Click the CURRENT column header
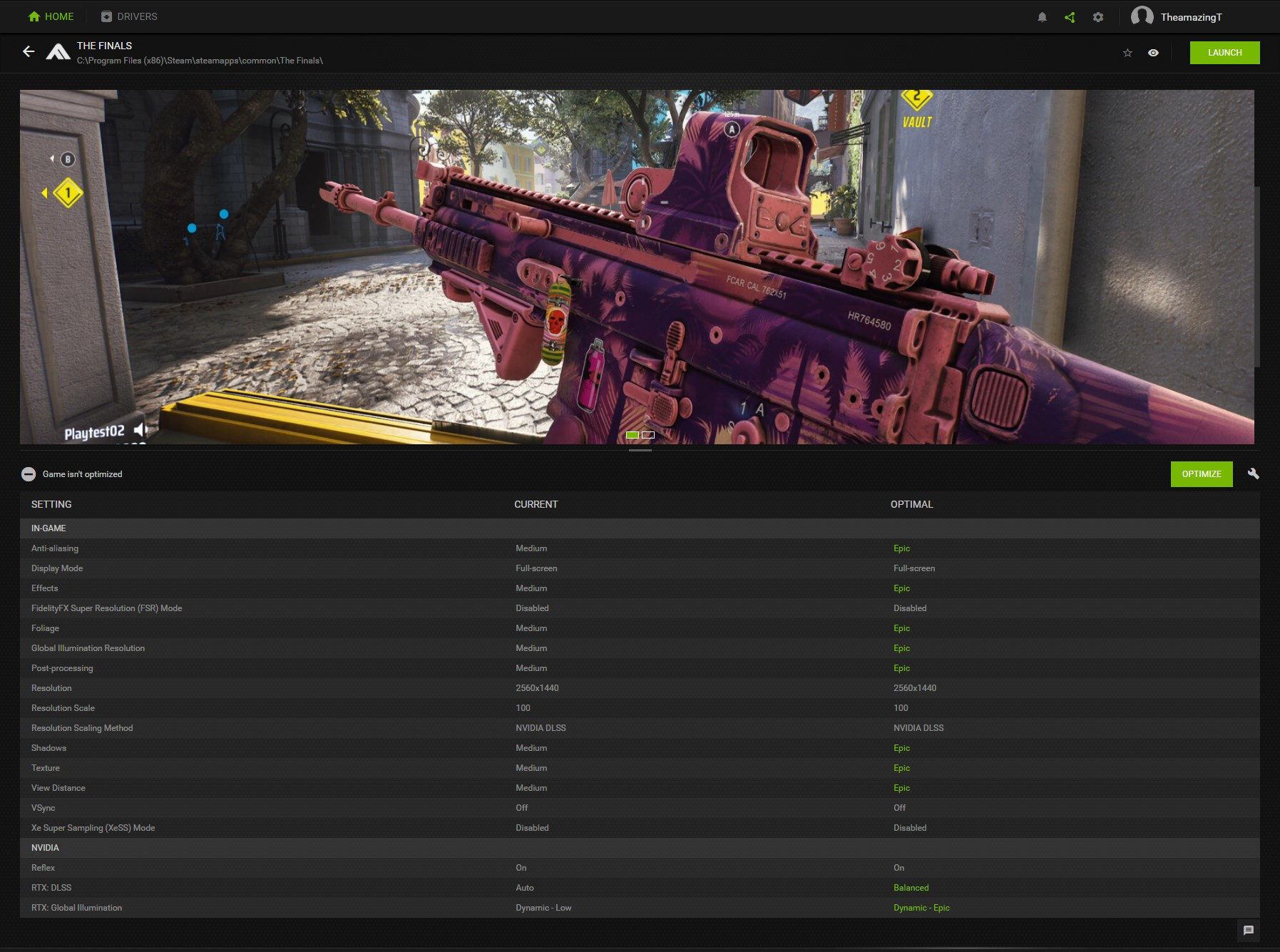1280x952 pixels. [536, 504]
